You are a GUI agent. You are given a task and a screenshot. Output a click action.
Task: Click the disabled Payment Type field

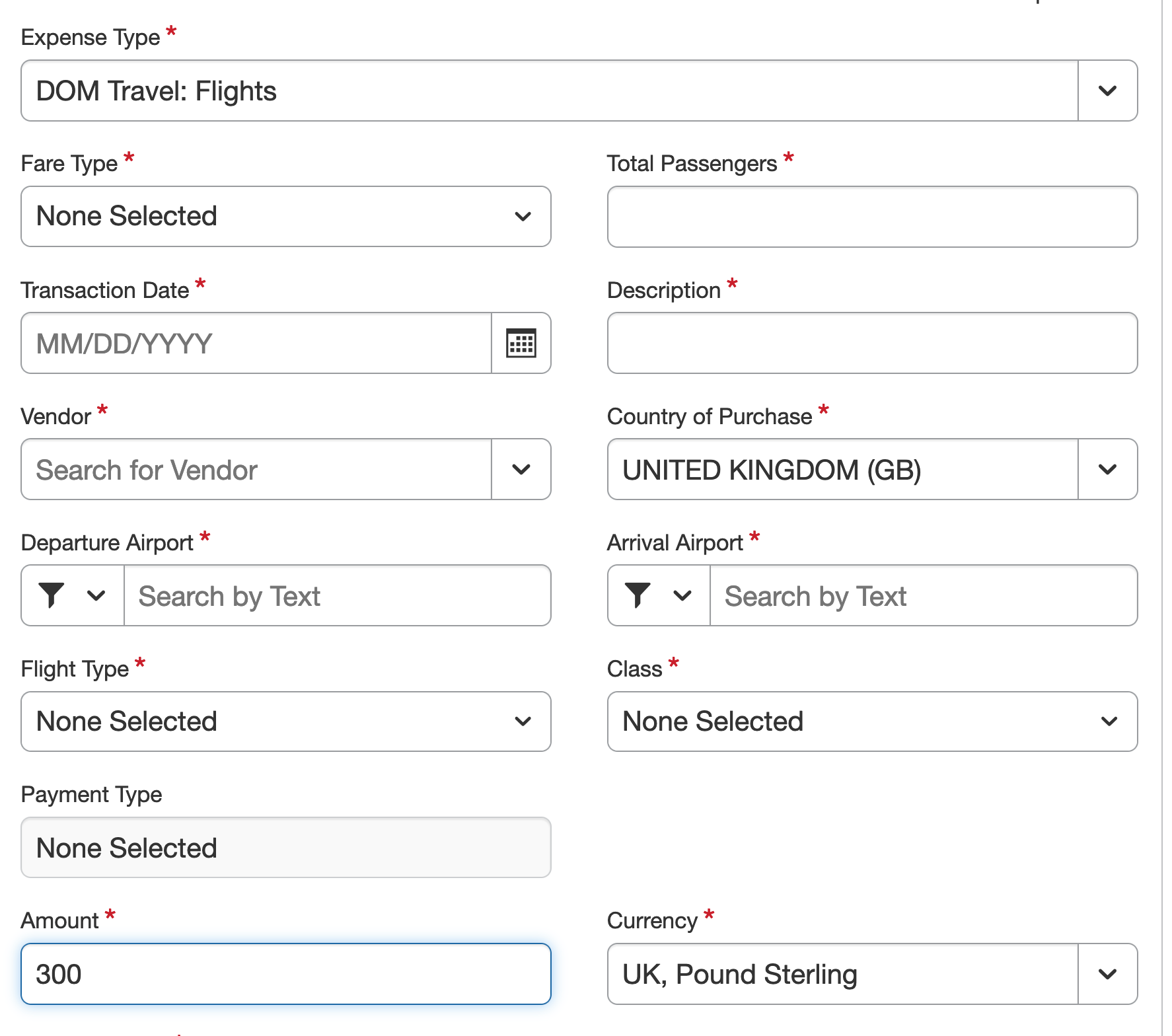point(285,848)
